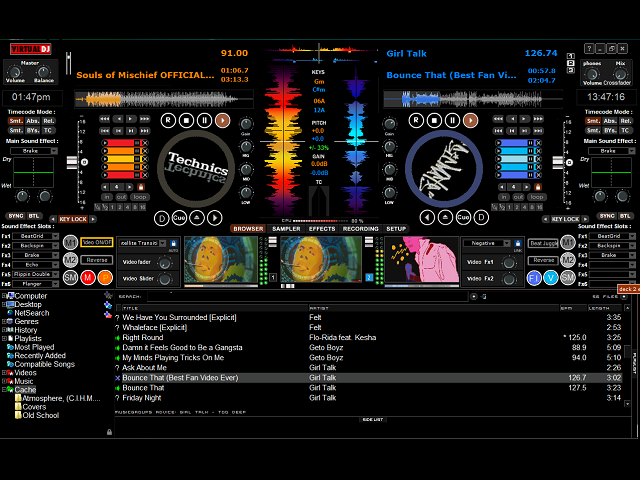Screen dimensions: 640x480
Task: Click the left deck pitch slider handle
Action: 72,162
